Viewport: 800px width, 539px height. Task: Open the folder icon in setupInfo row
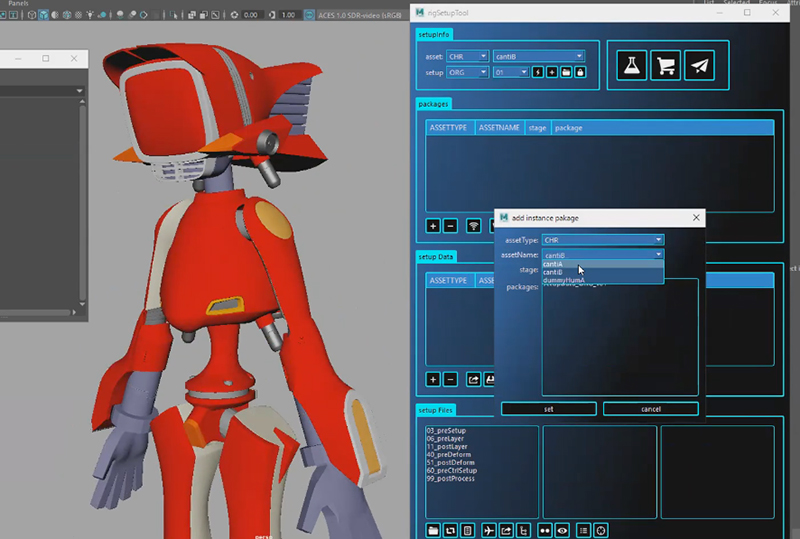coord(566,72)
